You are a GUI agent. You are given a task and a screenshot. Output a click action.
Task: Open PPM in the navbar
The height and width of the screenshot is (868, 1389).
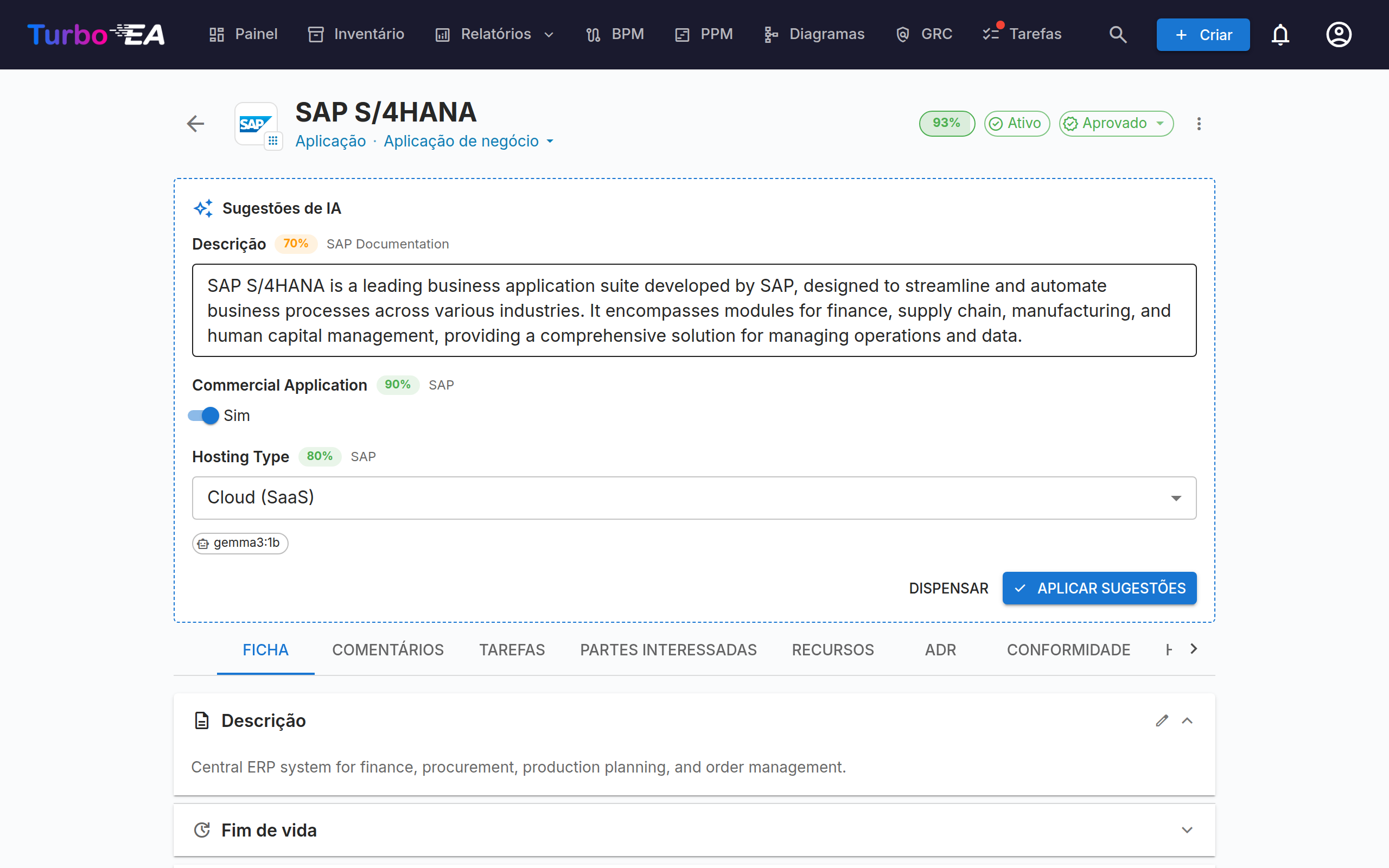[704, 34]
